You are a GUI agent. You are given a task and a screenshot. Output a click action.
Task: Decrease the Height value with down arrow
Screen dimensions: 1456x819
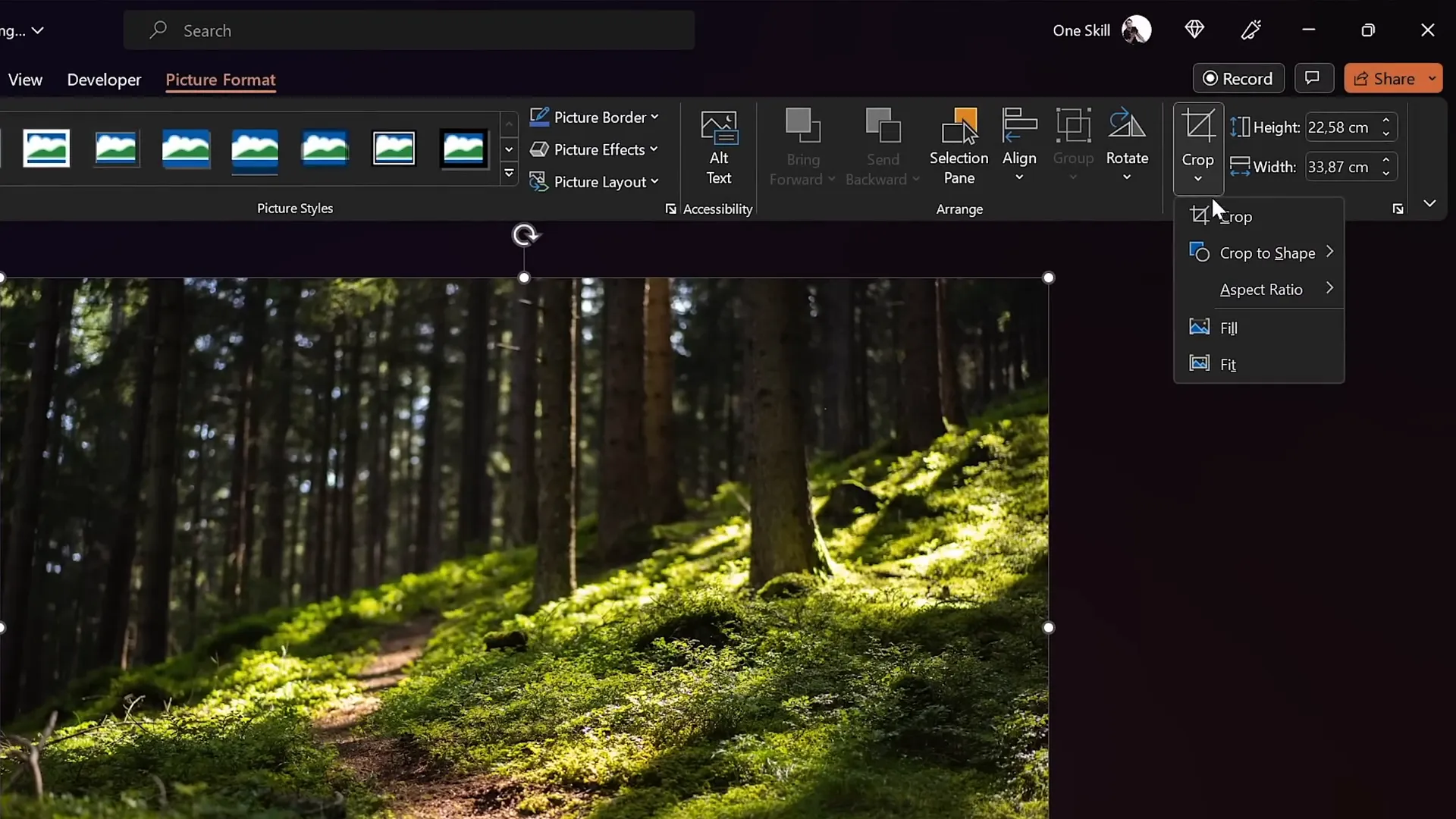1386,134
